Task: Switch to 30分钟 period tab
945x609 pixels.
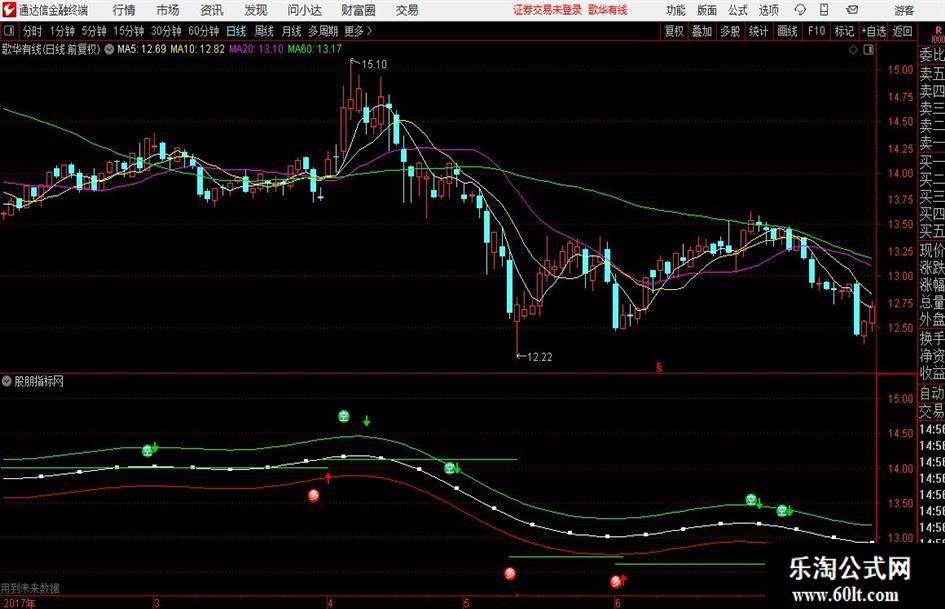Action: (166, 31)
